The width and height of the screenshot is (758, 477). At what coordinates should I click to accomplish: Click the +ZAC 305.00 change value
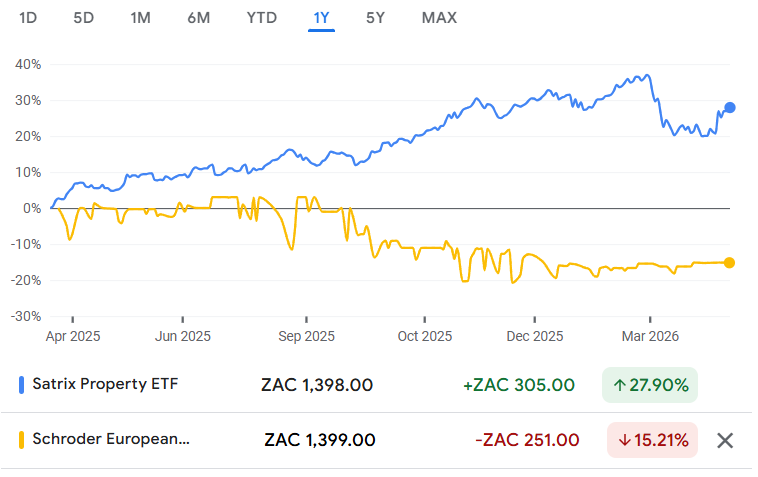tap(518, 385)
